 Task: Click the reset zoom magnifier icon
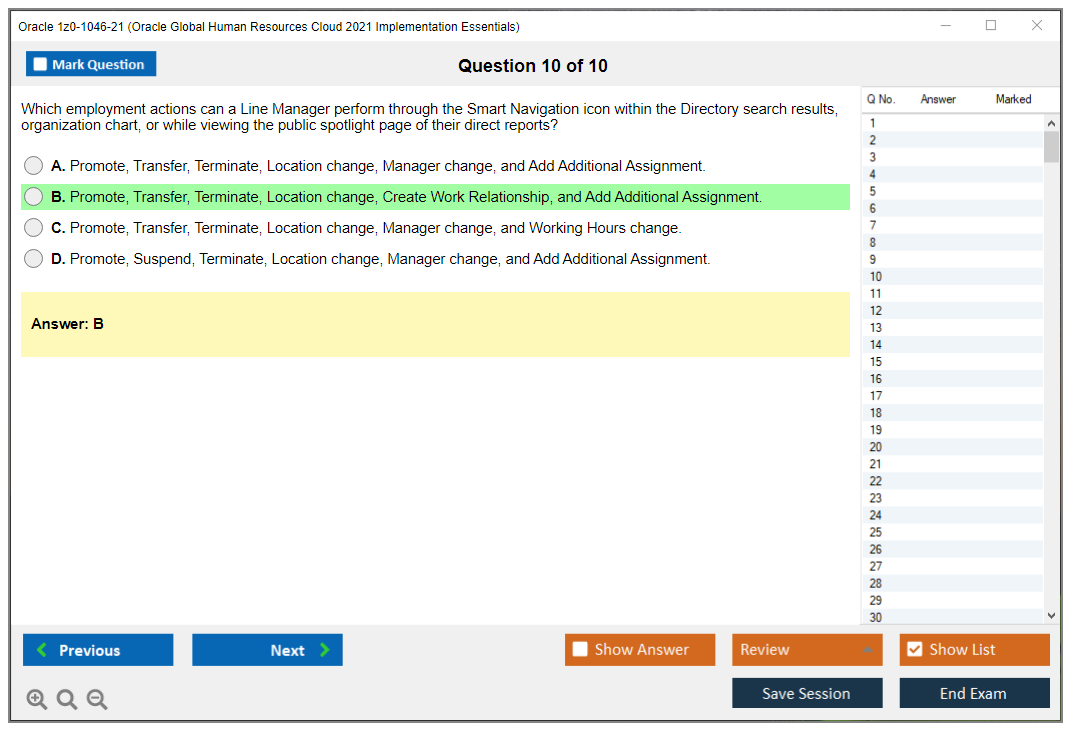pos(67,700)
